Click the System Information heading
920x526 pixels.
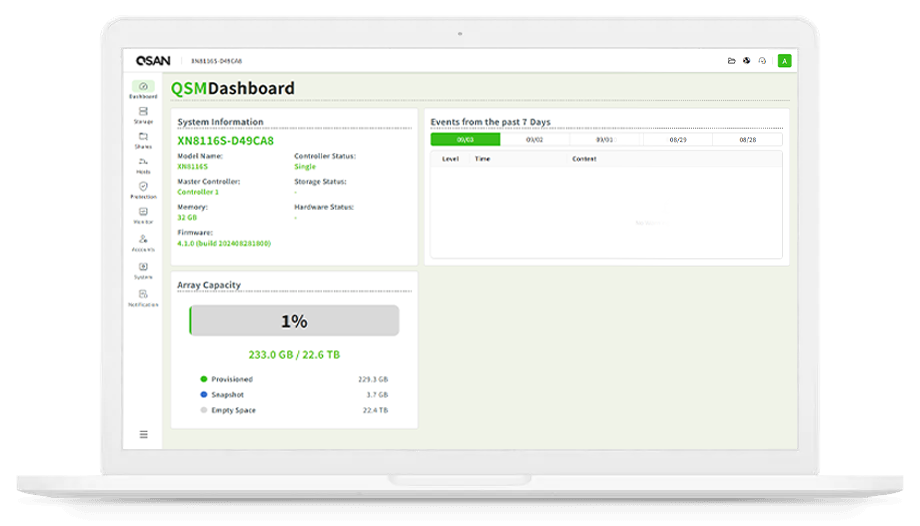tap(220, 122)
